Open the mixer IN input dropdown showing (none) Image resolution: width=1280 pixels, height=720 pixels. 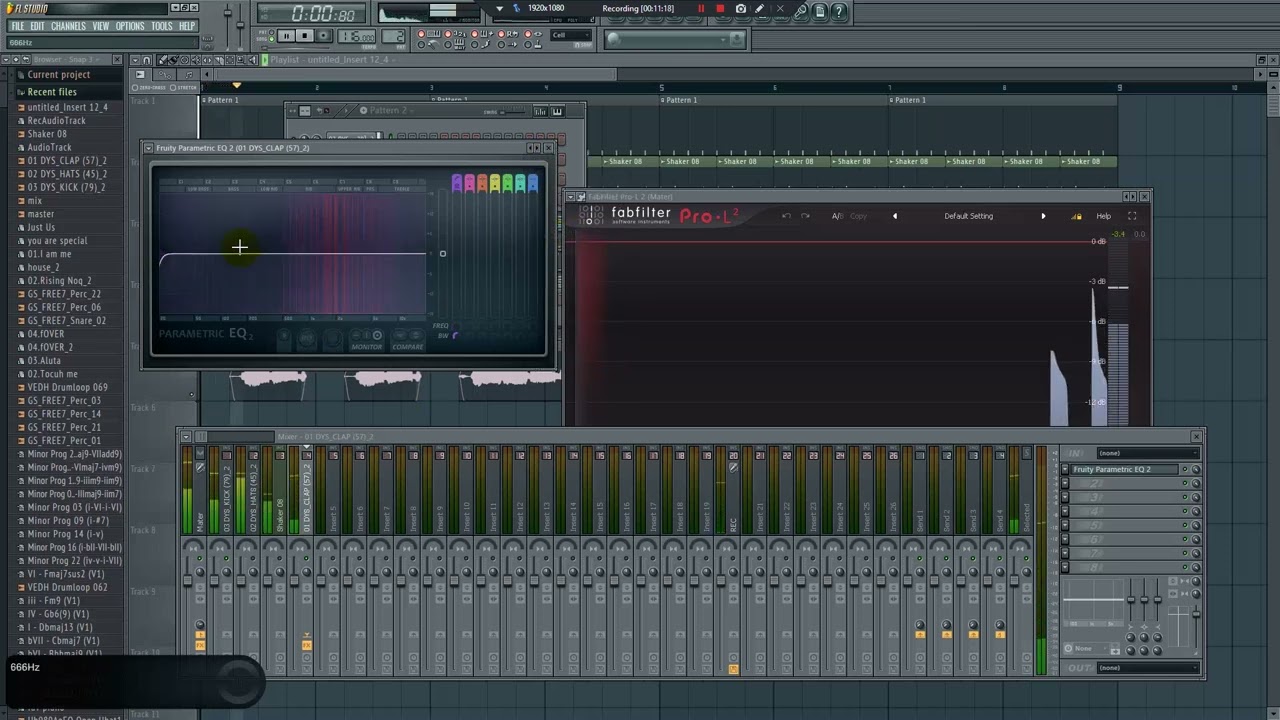pyautogui.click(x=1147, y=453)
